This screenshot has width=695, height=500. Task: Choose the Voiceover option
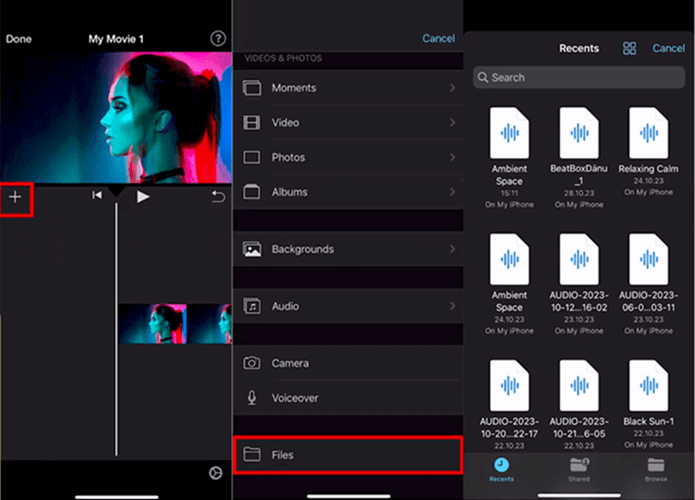(x=348, y=398)
